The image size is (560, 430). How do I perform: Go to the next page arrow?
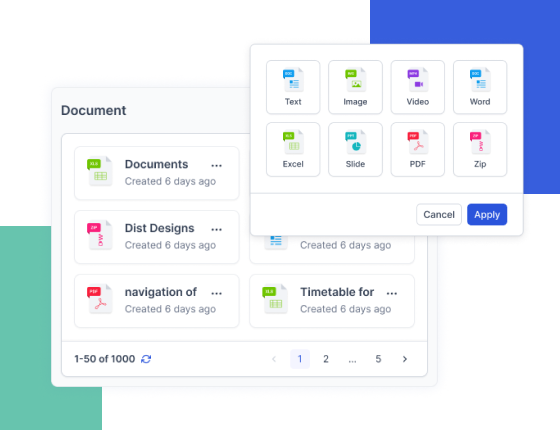(405, 359)
